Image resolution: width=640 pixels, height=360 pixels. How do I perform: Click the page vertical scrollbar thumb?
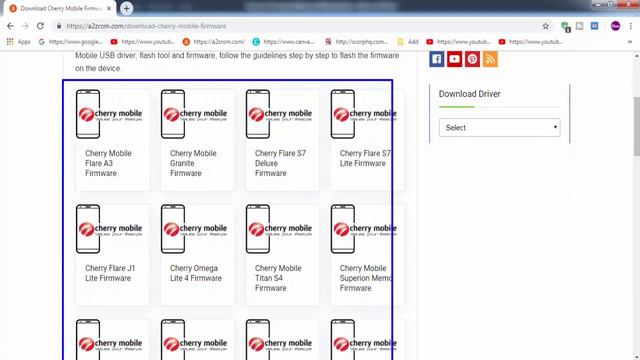tap(637, 127)
